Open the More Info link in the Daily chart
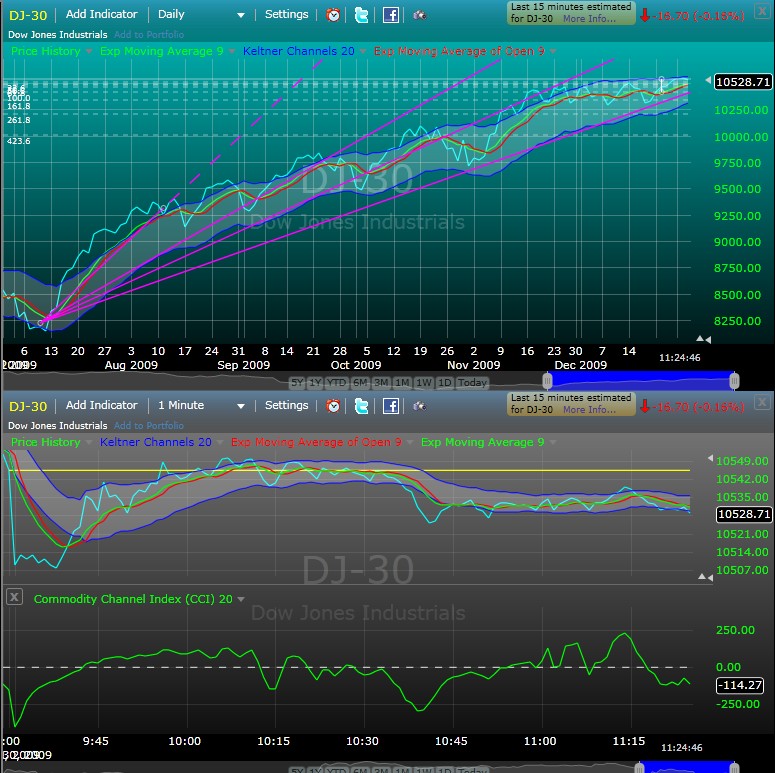The width and height of the screenshot is (775, 773). point(589,19)
